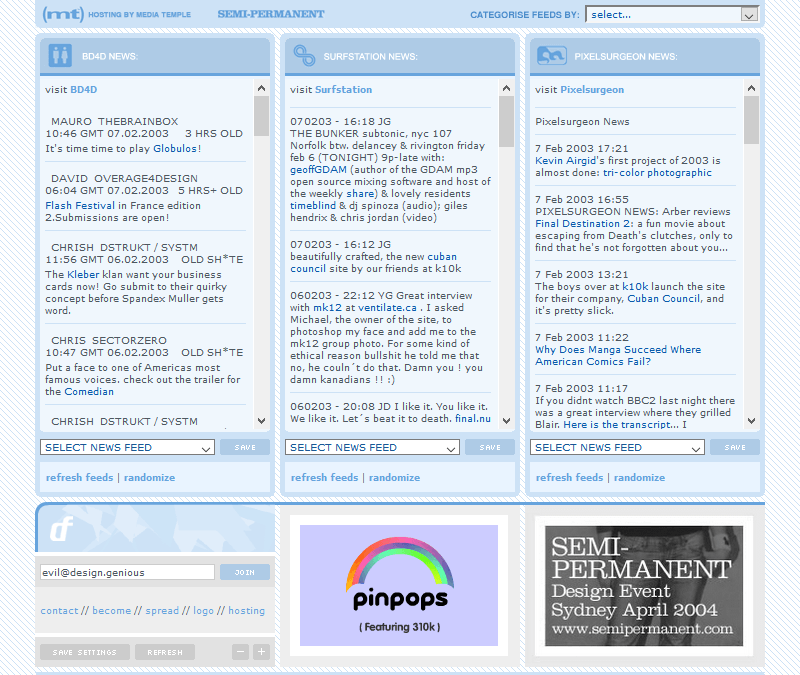Click the Pixelsurgeon news scrollbar thumb
The width and height of the screenshot is (800, 675).
click(x=751, y=120)
